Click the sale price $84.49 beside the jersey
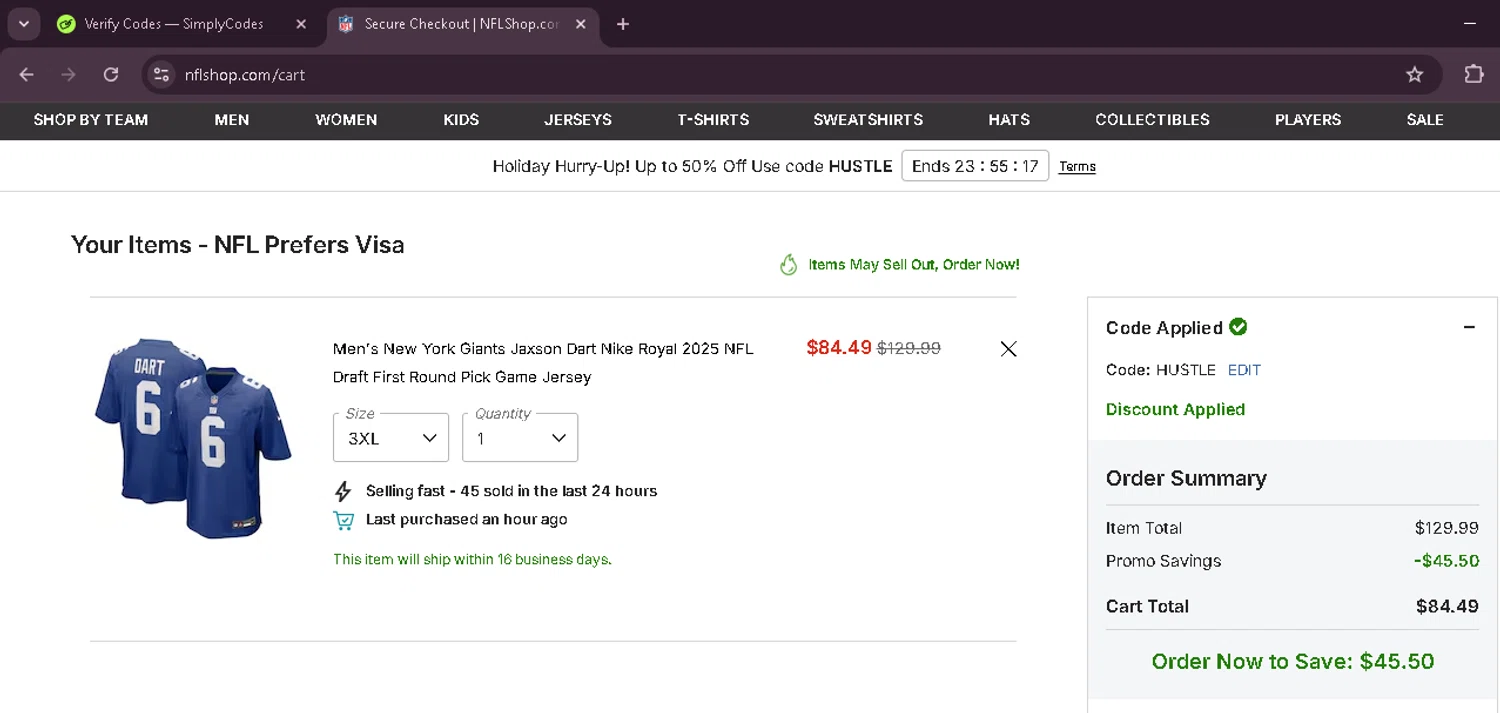The image size is (1500, 713). pos(839,348)
